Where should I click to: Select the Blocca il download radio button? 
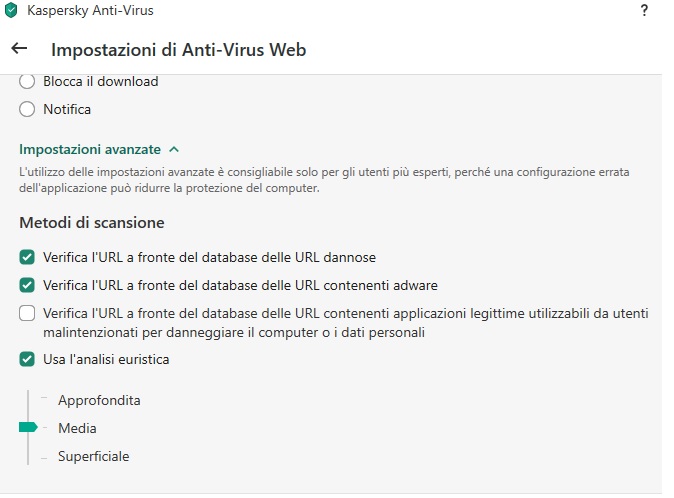click(27, 81)
